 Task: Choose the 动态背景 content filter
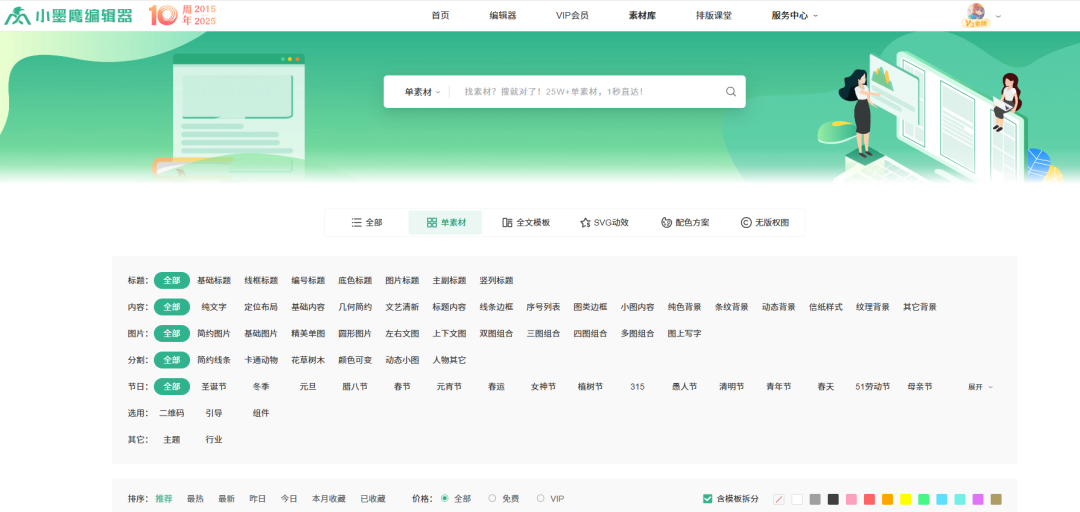click(778, 307)
